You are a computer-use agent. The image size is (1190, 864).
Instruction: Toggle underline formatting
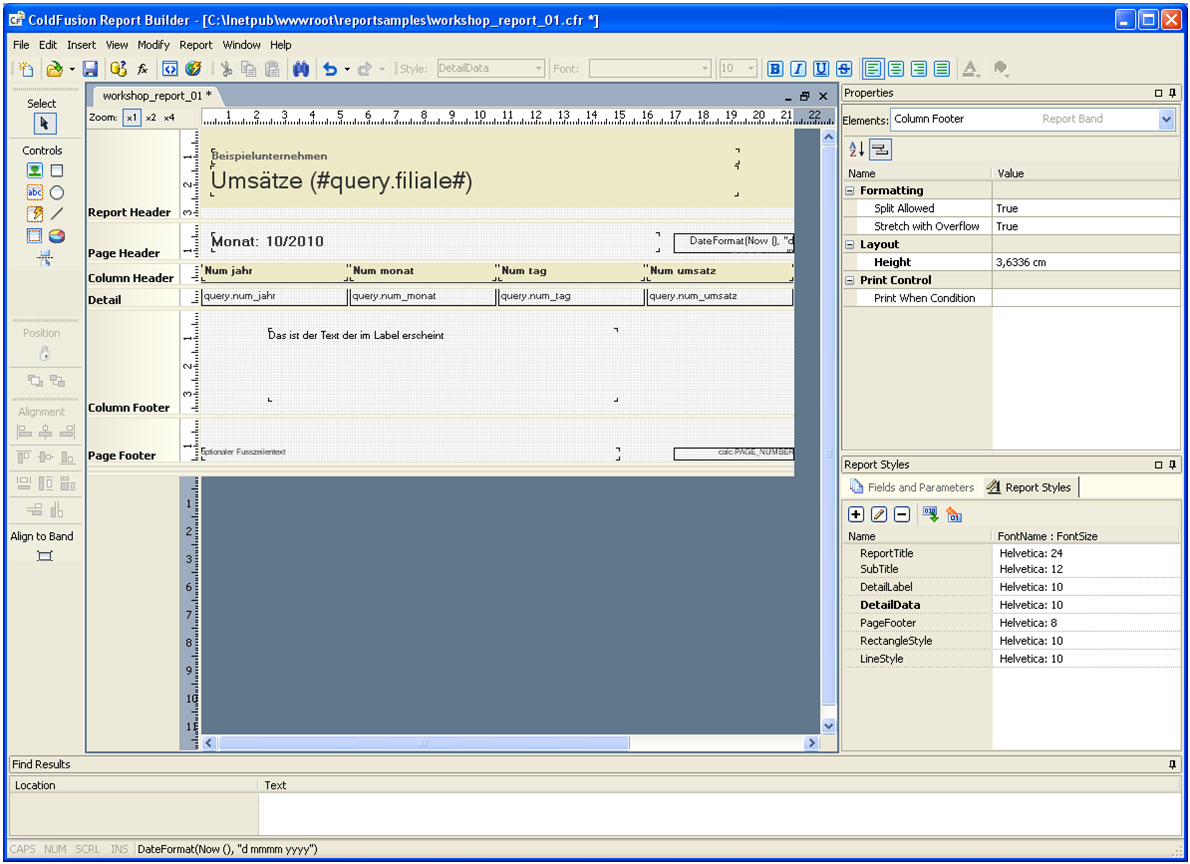820,69
